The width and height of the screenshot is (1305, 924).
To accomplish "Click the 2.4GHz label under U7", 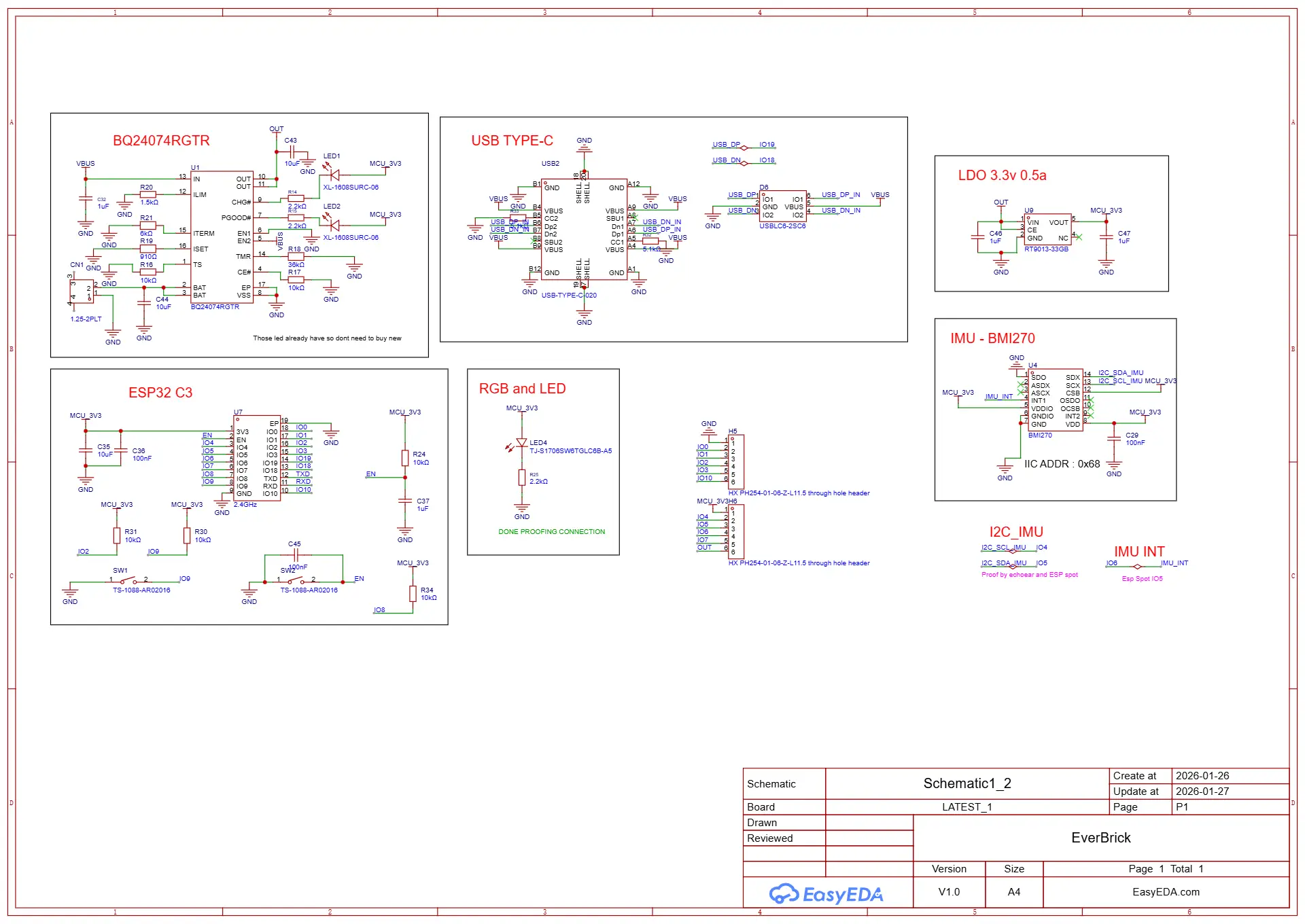I will (x=245, y=504).
